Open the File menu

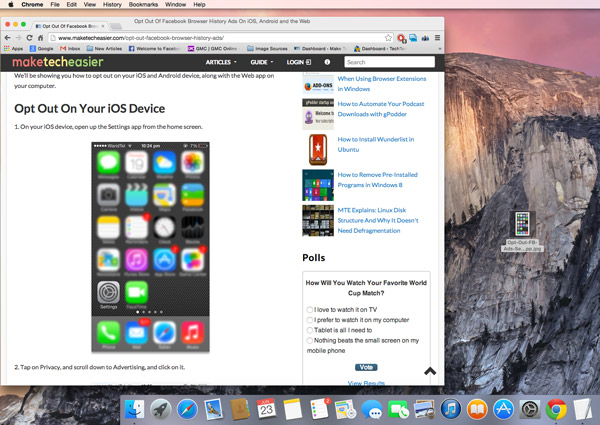pyautogui.click(x=55, y=5)
